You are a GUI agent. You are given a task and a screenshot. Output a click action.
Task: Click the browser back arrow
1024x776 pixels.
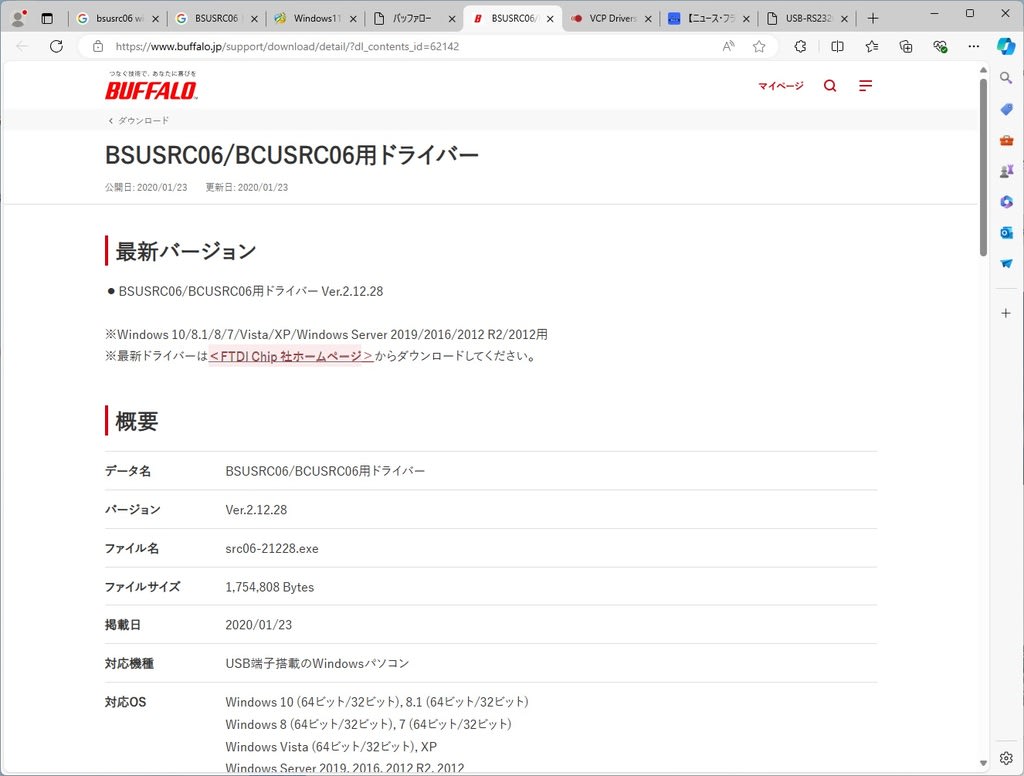pyautogui.click(x=23, y=46)
